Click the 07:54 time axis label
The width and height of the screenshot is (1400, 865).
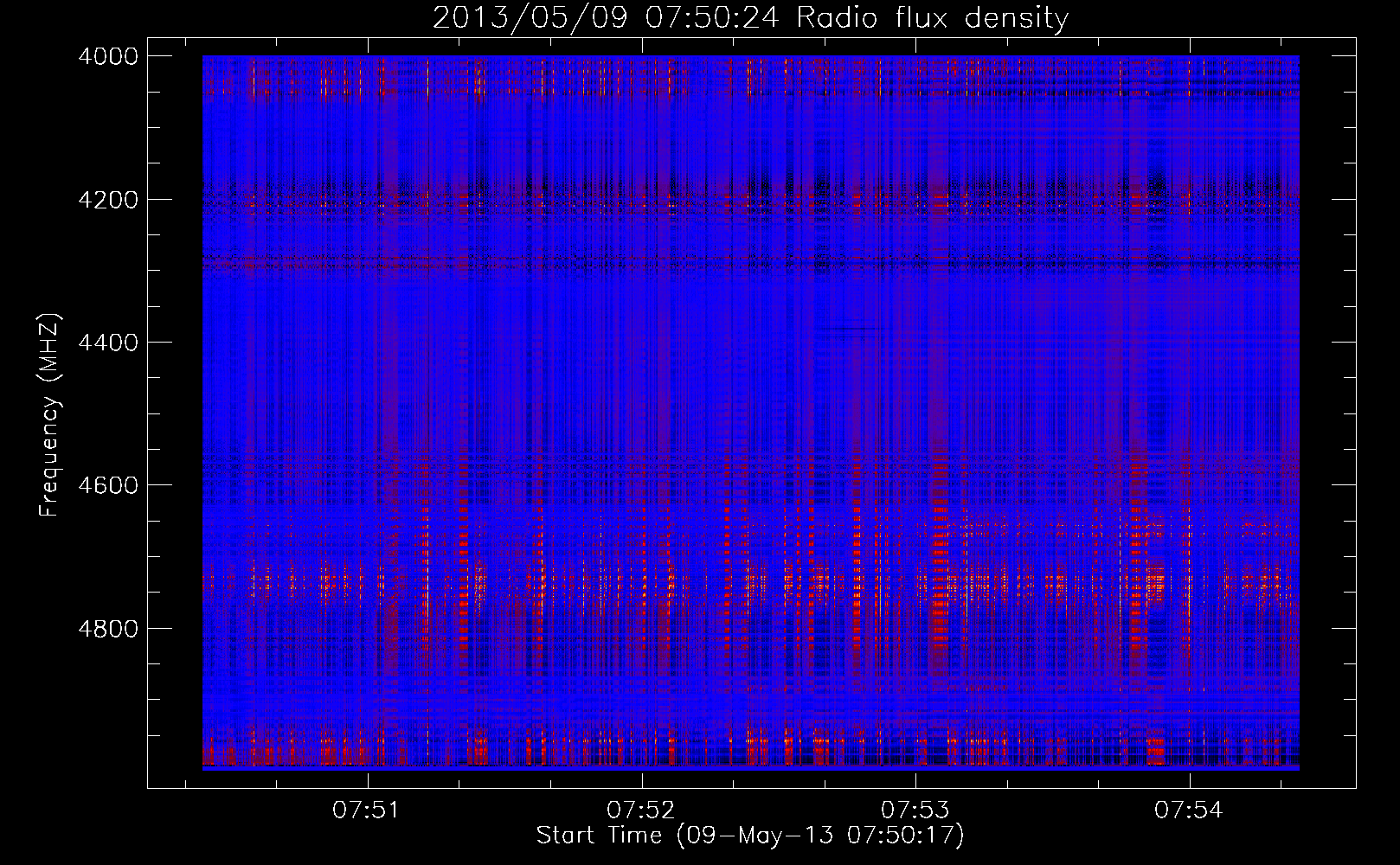pos(1189,811)
